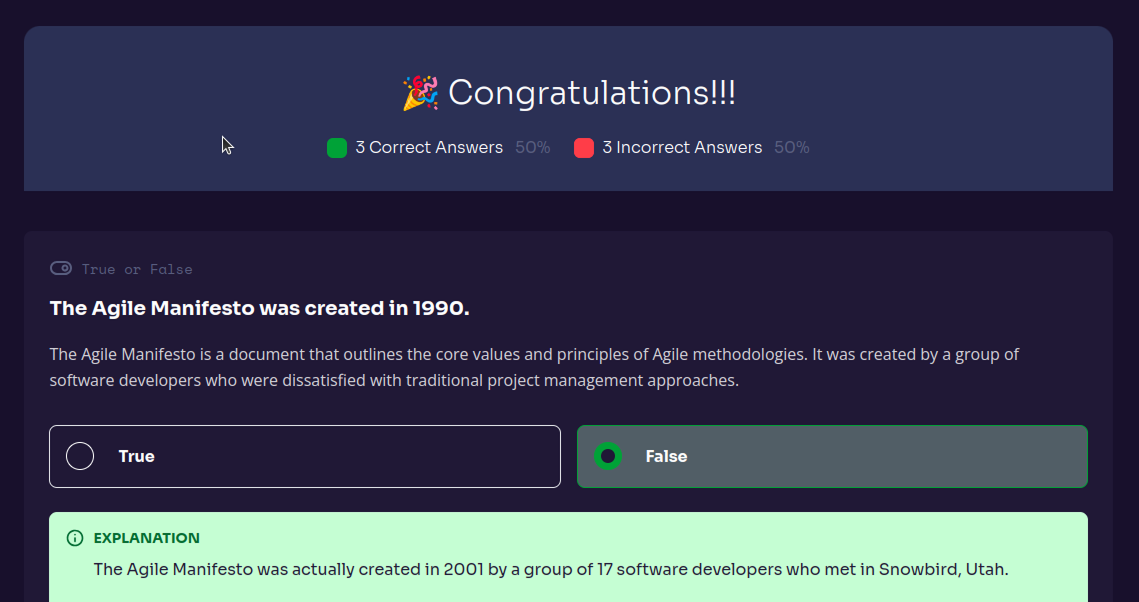
Task: Click the green EXPLANATION heading
Action: click(x=146, y=538)
